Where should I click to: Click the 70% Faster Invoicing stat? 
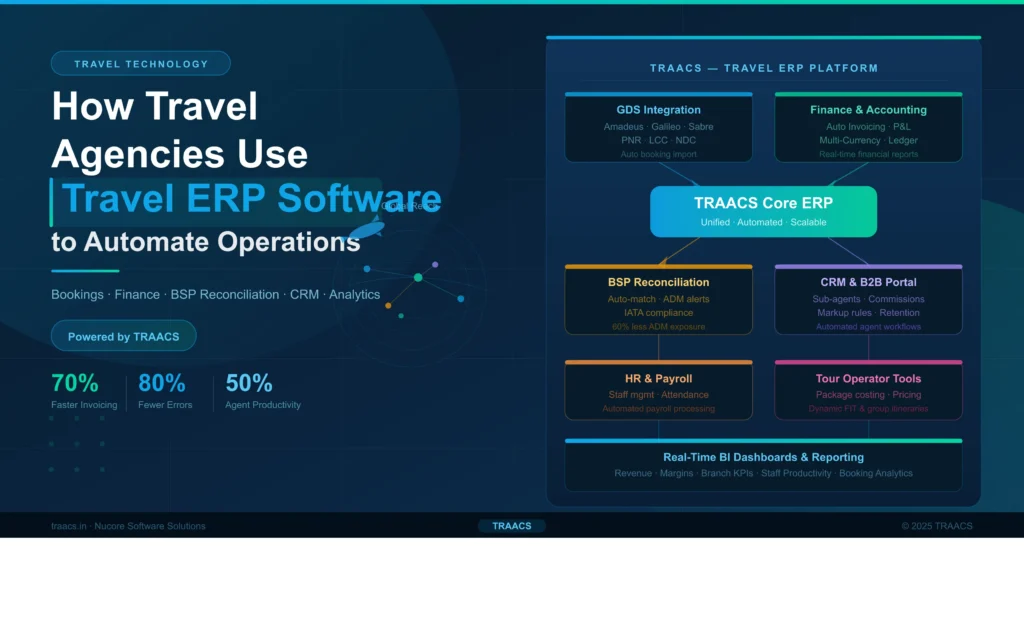84,391
